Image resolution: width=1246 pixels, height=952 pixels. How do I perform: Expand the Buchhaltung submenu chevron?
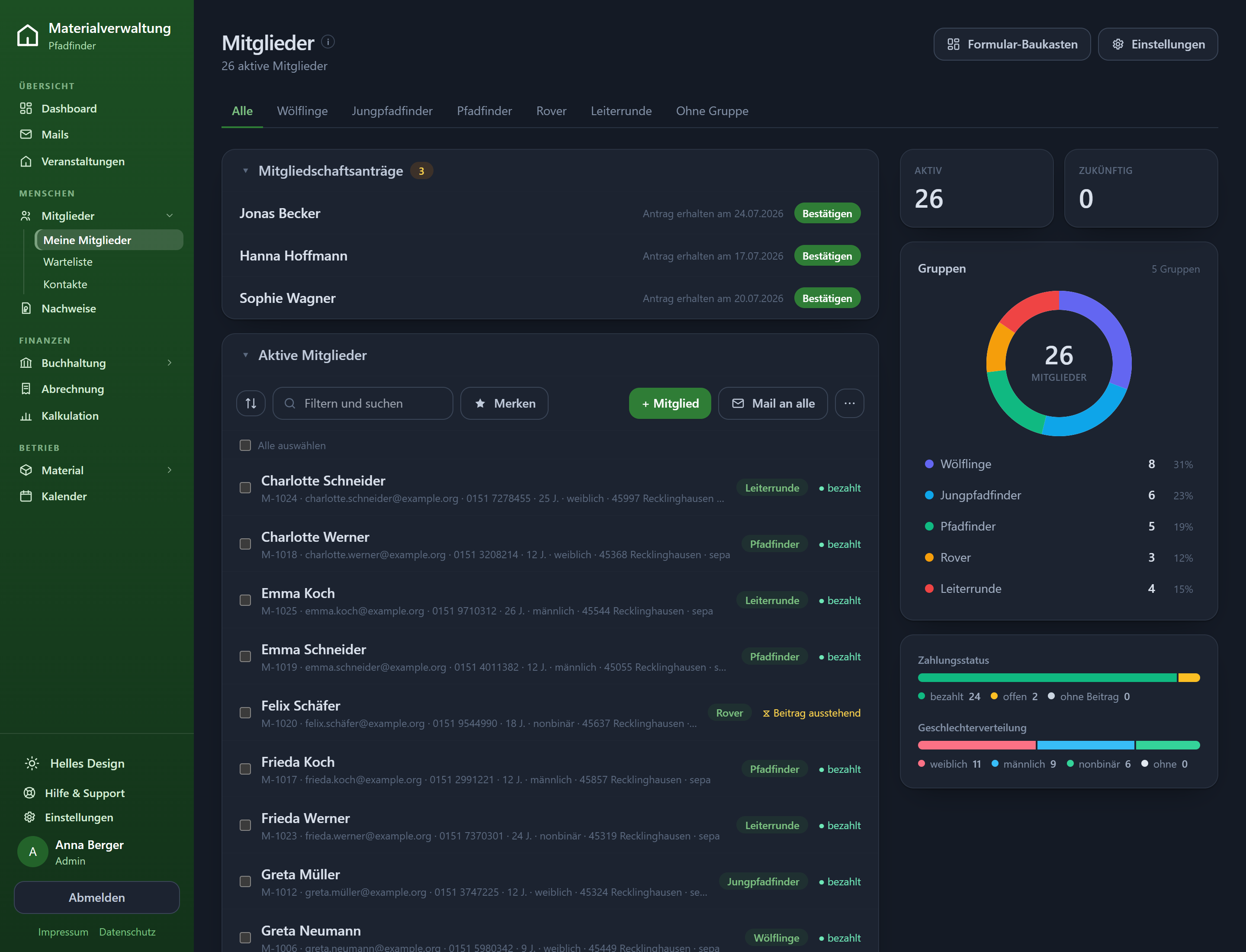point(170,363)
